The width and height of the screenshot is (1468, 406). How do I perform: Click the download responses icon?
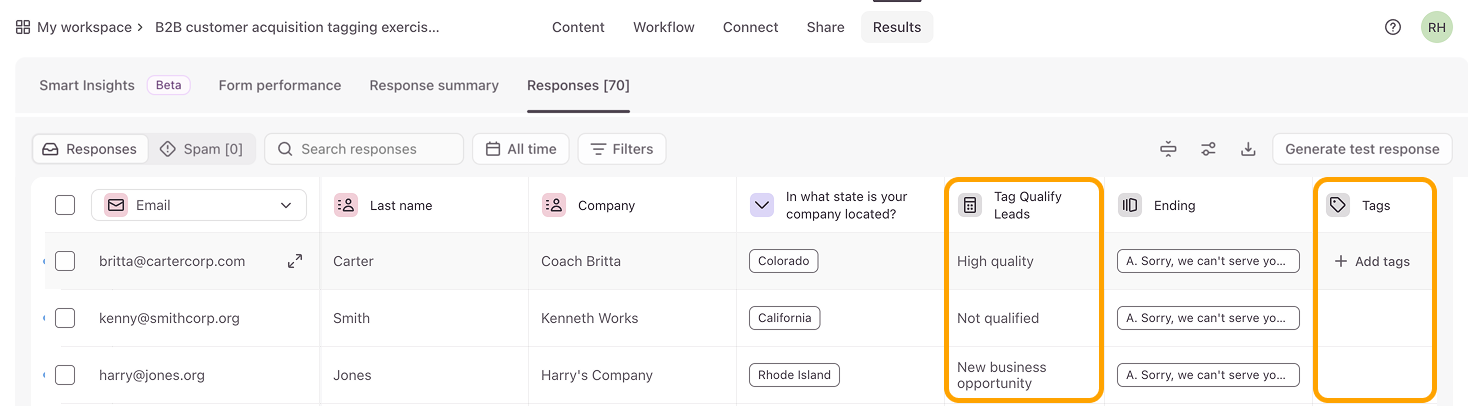pos(1248,149)
